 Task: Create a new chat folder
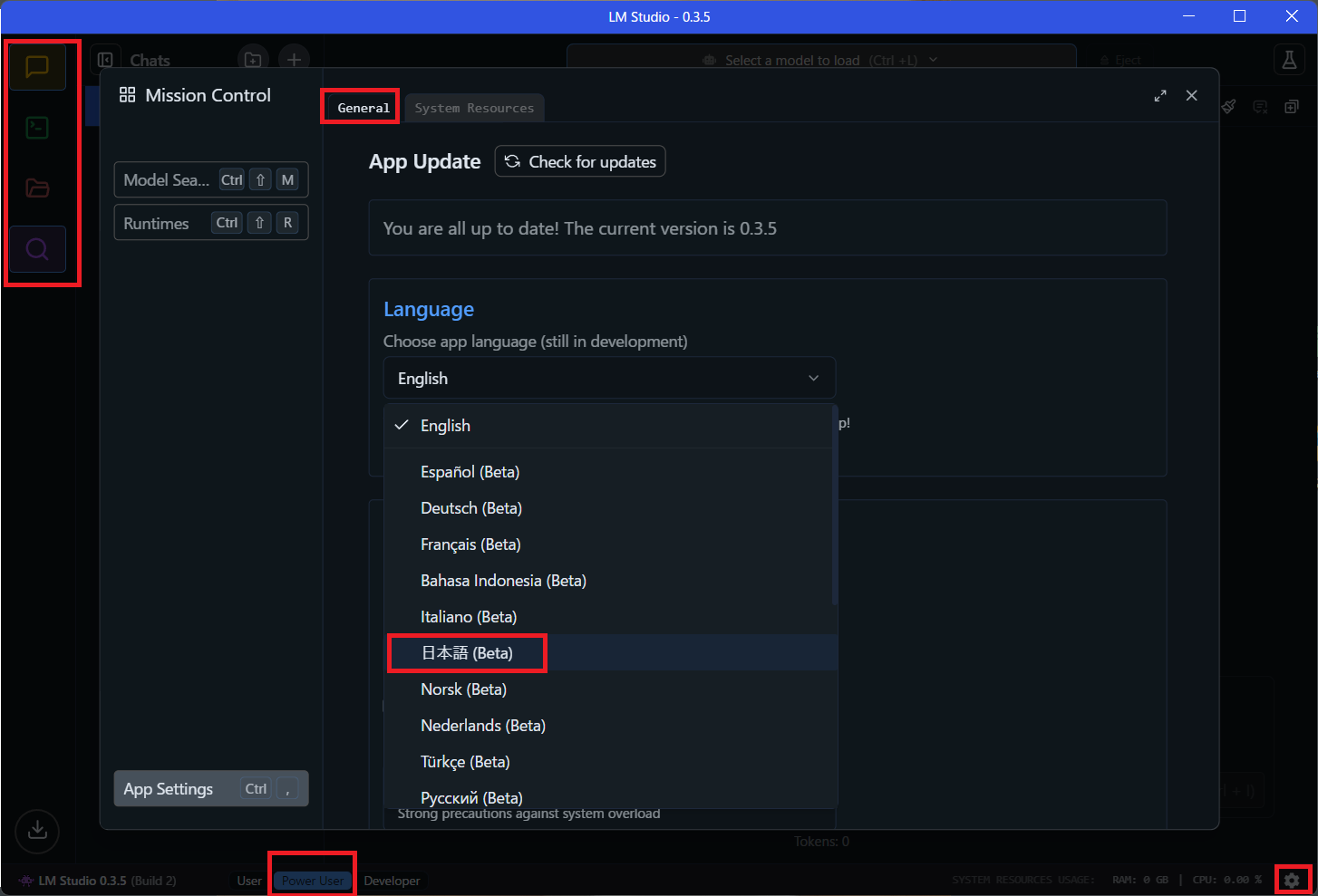point(253,60)
